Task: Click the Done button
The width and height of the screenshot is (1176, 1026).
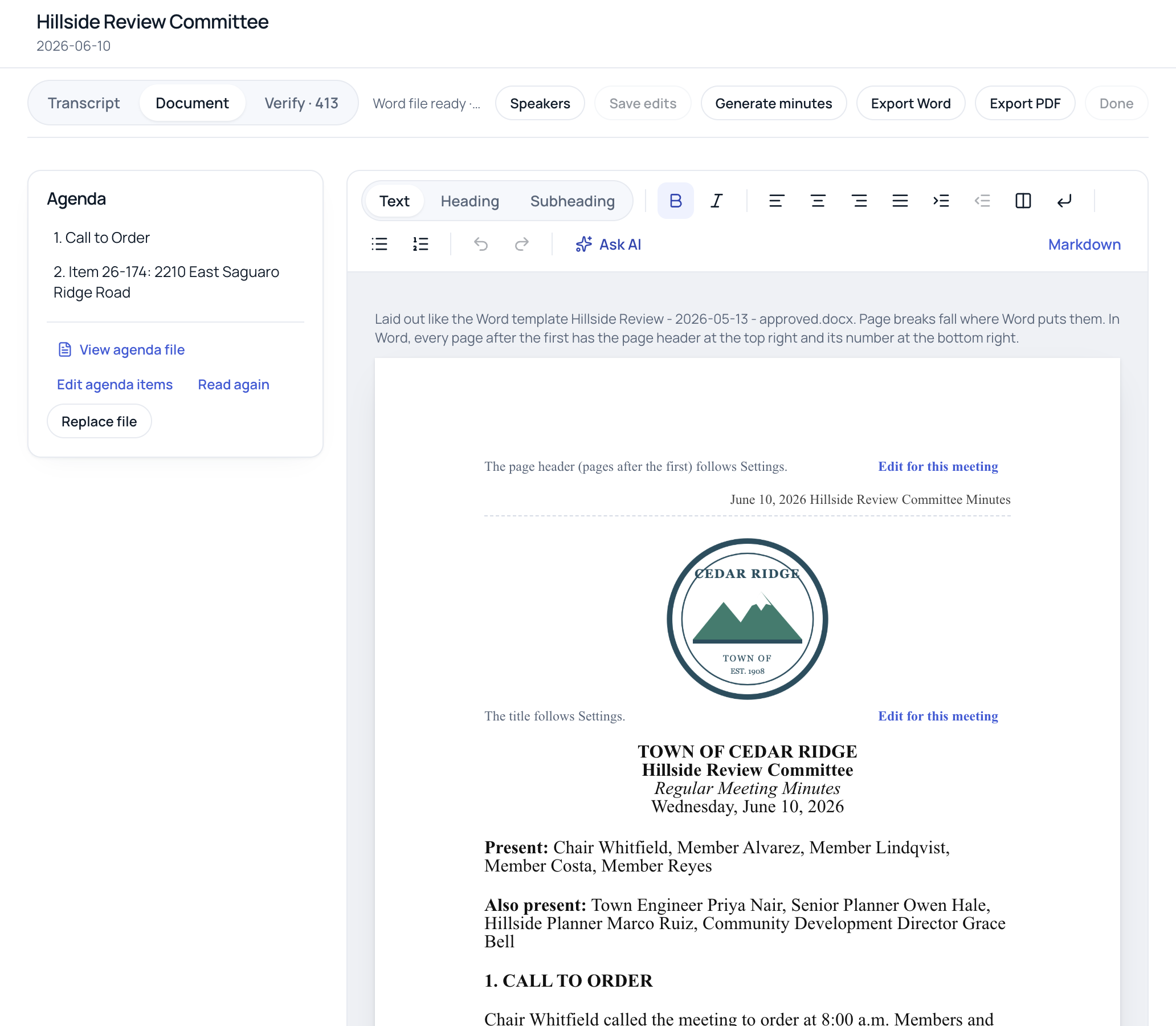Action: 1117,104
